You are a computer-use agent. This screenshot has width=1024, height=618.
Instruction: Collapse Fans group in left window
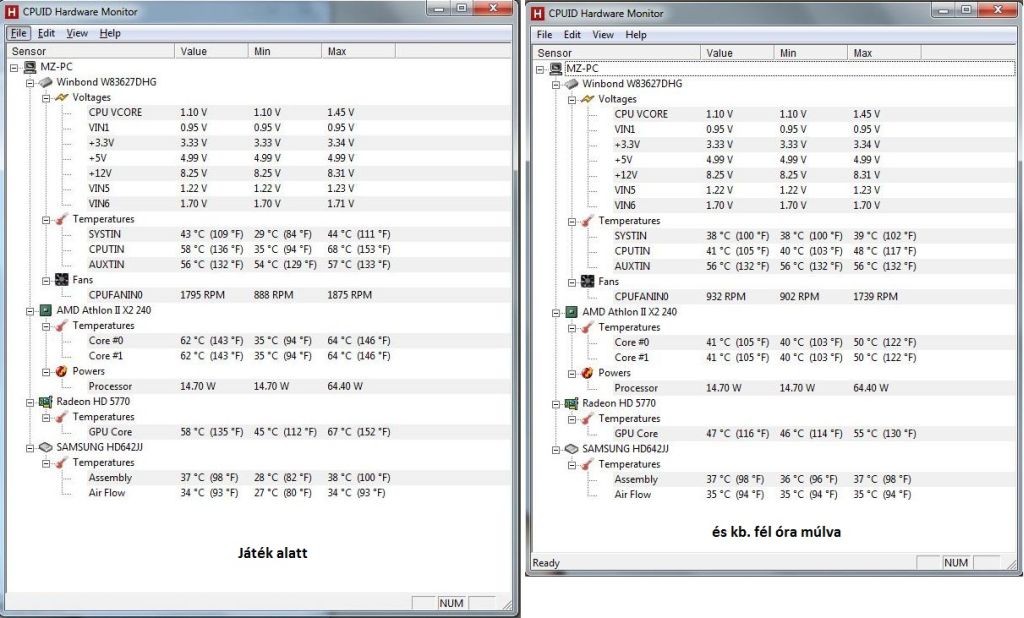click(46, 280)
